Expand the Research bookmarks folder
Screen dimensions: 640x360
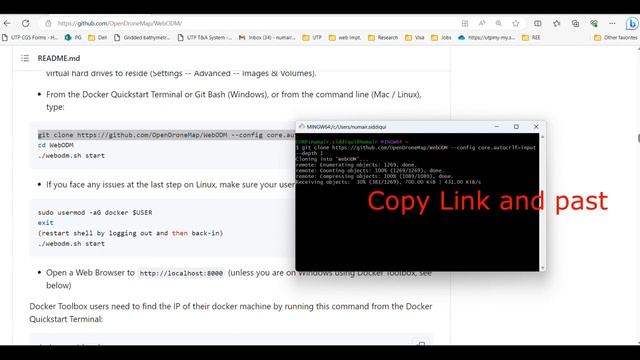(x=383, y=38)
